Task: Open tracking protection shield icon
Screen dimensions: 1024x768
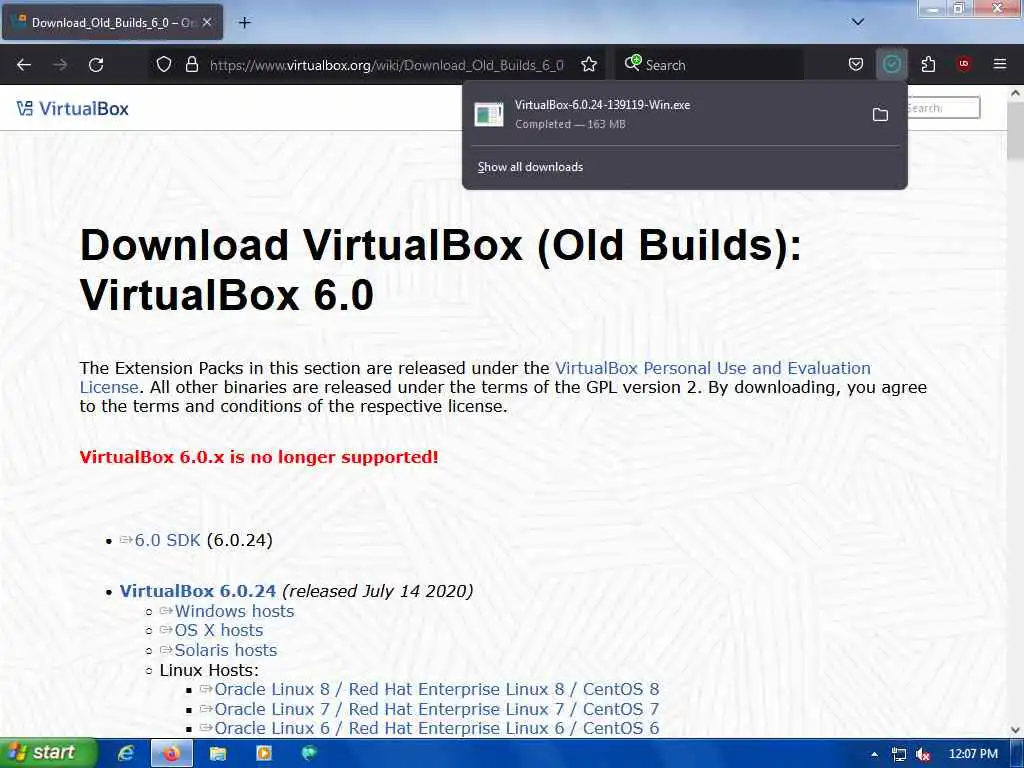Action: (x=164, y=65)
